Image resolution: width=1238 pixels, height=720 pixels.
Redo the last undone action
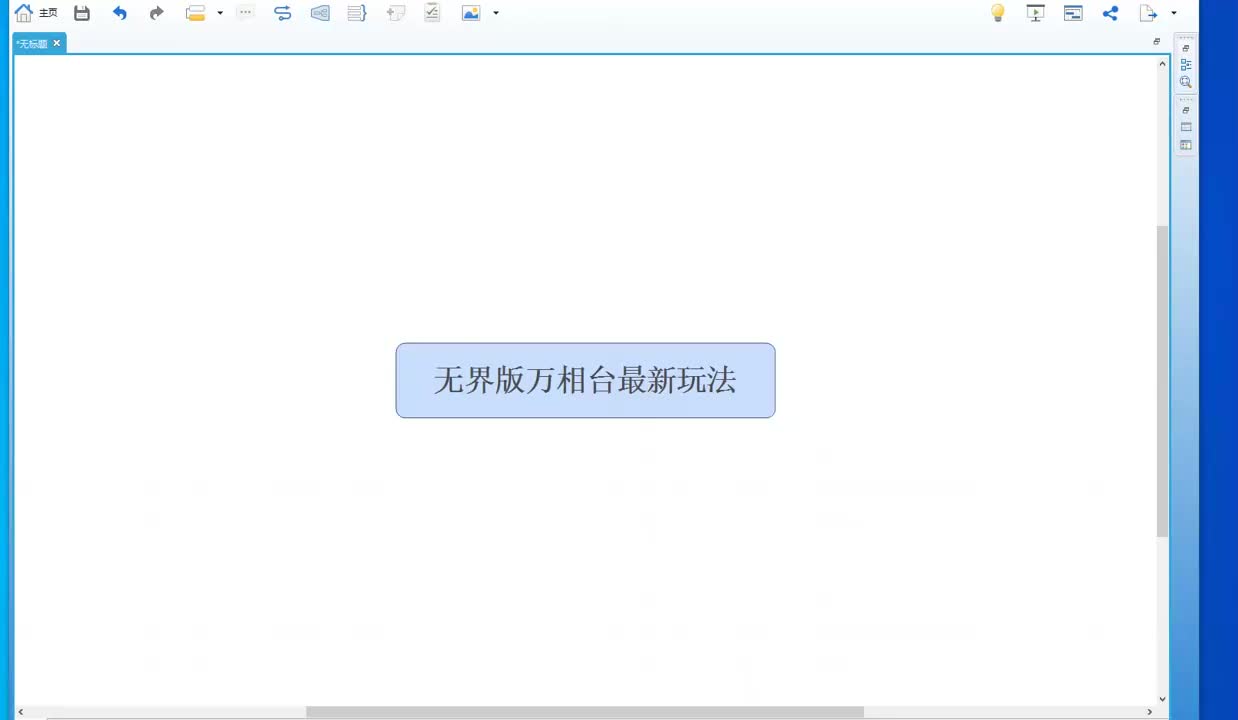tap(156, 13)
